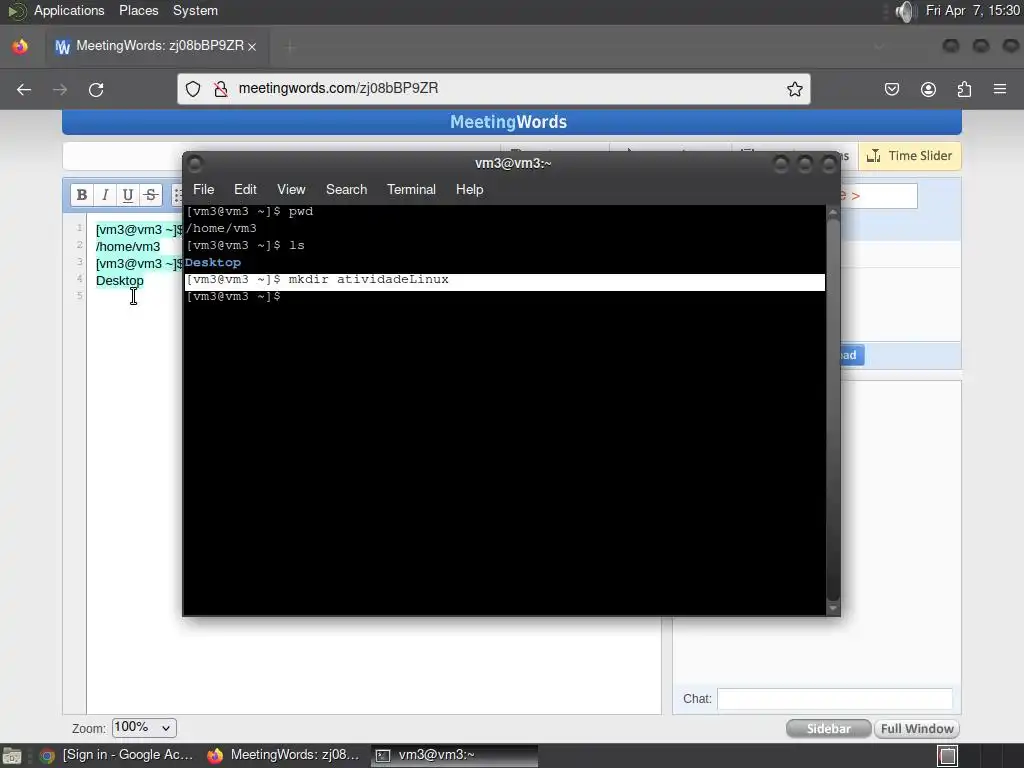
Task: Click the terminal scrollbar down arrow
Action: [833, 608]
